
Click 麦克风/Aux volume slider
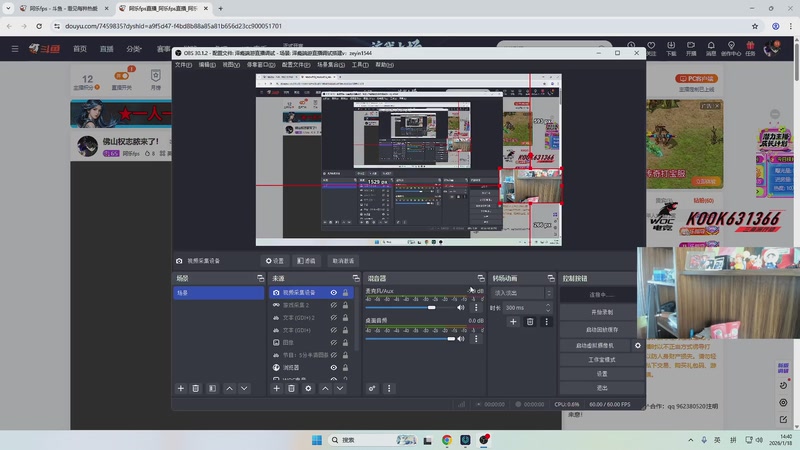[410, 308]
